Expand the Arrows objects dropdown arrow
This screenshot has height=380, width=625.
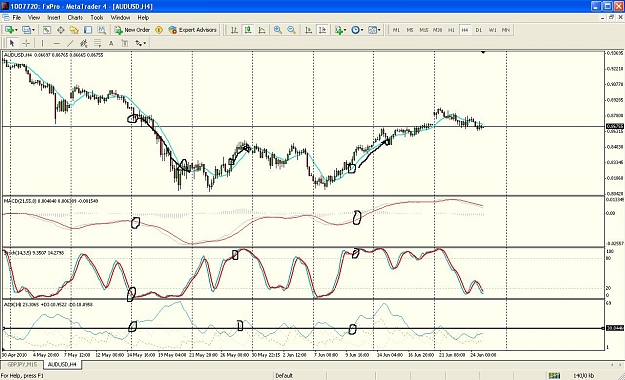point(145,43)
